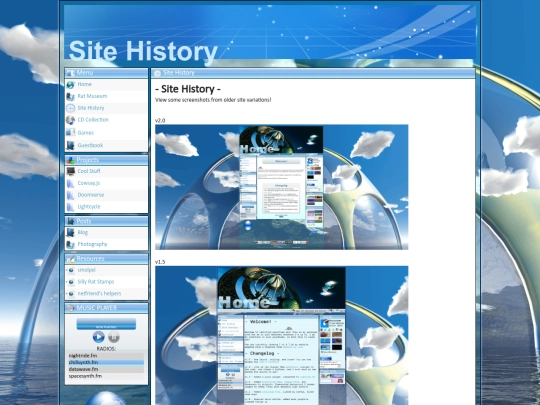
Task: Click the computer icon beside Rat Museum
Action: coord(71,96)
